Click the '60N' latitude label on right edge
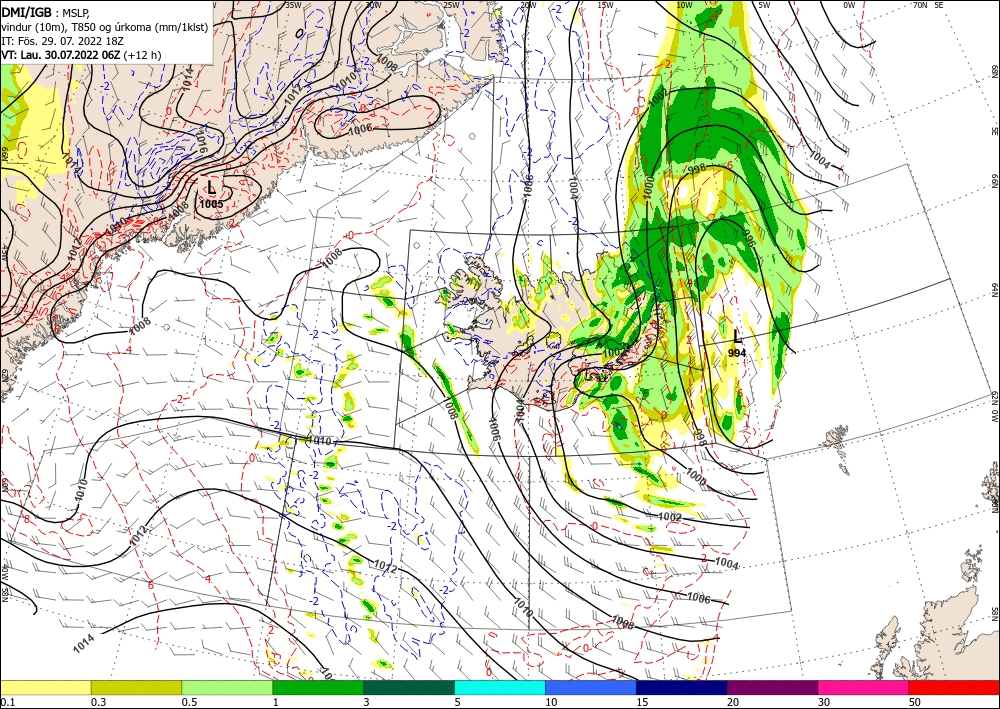Image resolution: width=1000 pixels, height=709 pixels. pyautogui.click(x=994, y=505)
